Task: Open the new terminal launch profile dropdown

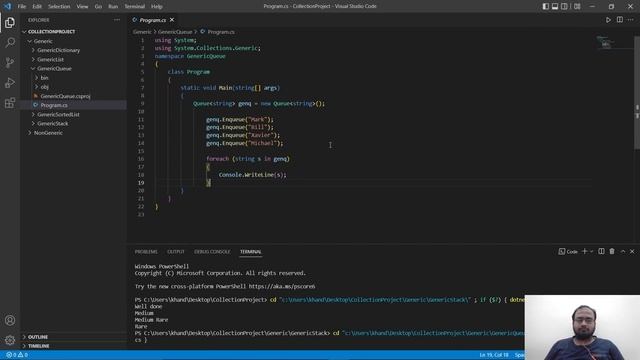Action: [591, 251]
